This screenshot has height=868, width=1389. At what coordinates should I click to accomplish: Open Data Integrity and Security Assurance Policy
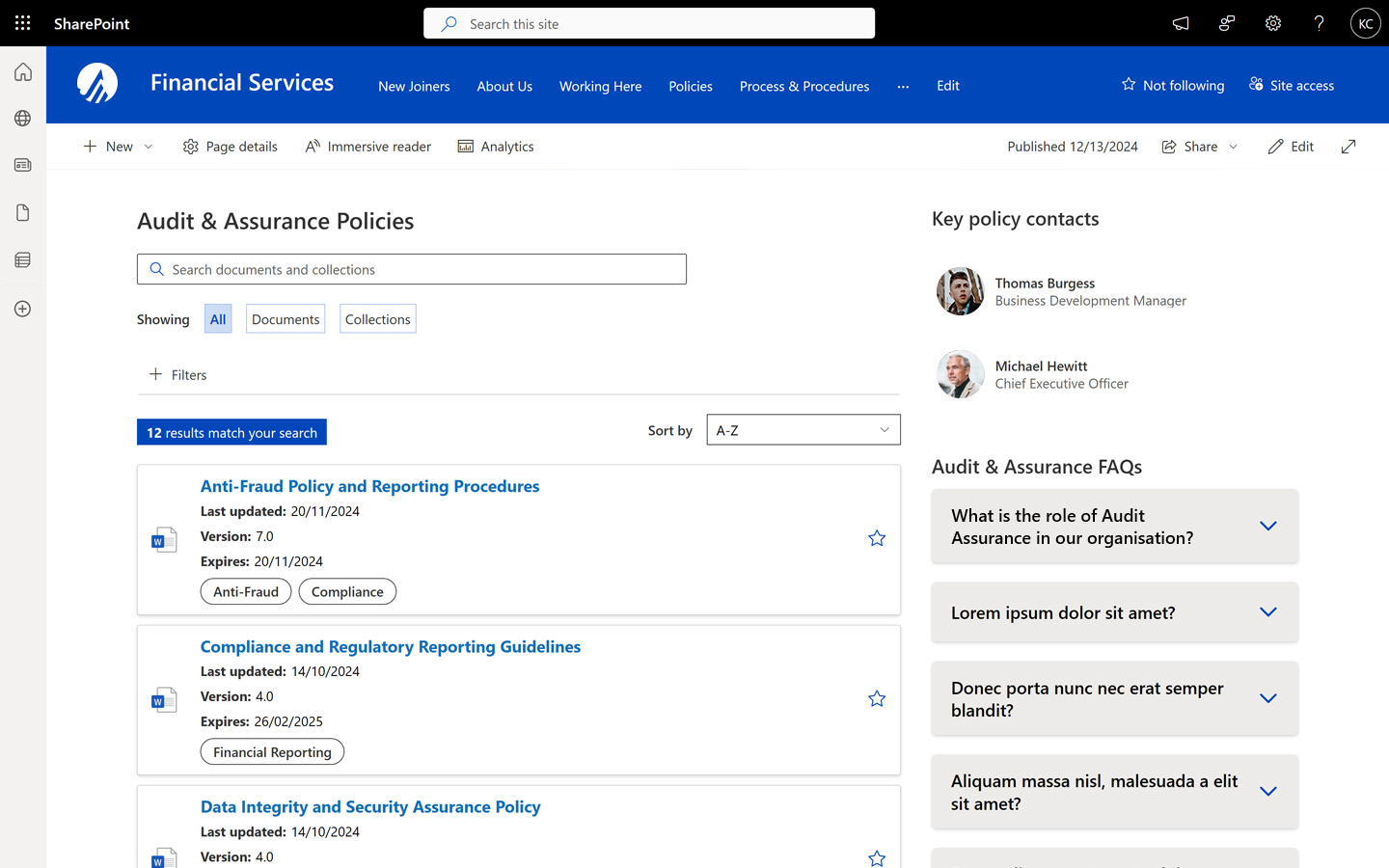pyautogui.click(x=370, y=807)
